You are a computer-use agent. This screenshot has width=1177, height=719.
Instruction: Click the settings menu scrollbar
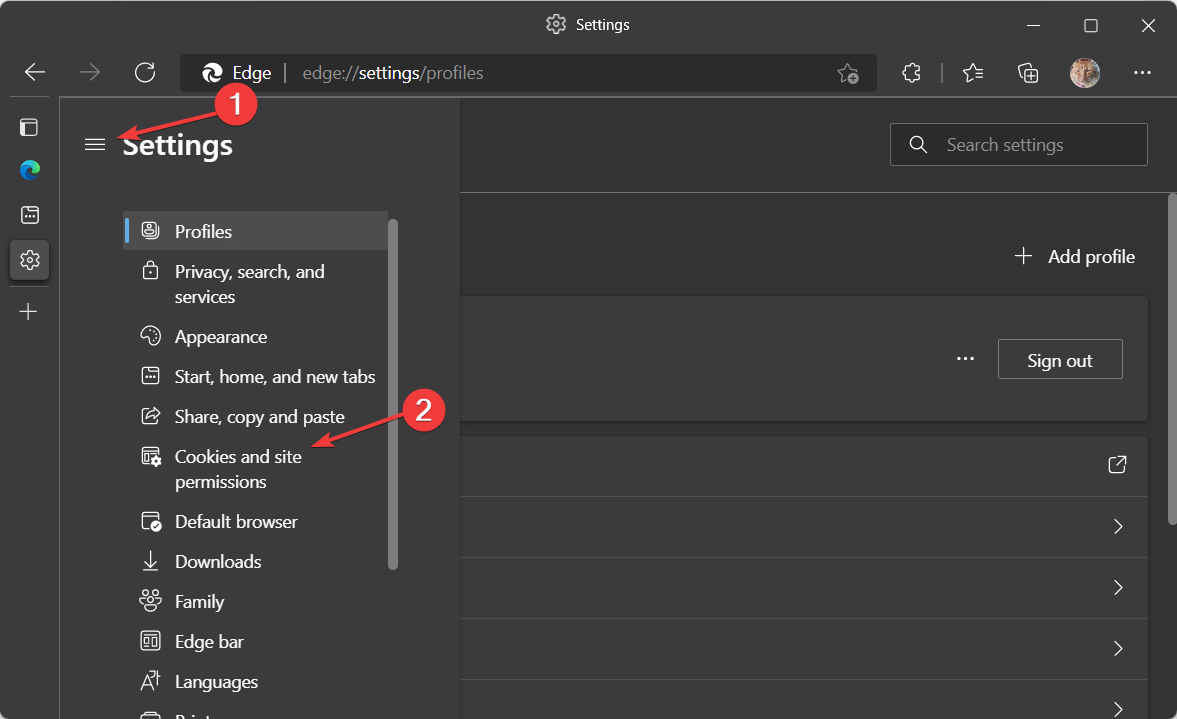click(393, 394)
